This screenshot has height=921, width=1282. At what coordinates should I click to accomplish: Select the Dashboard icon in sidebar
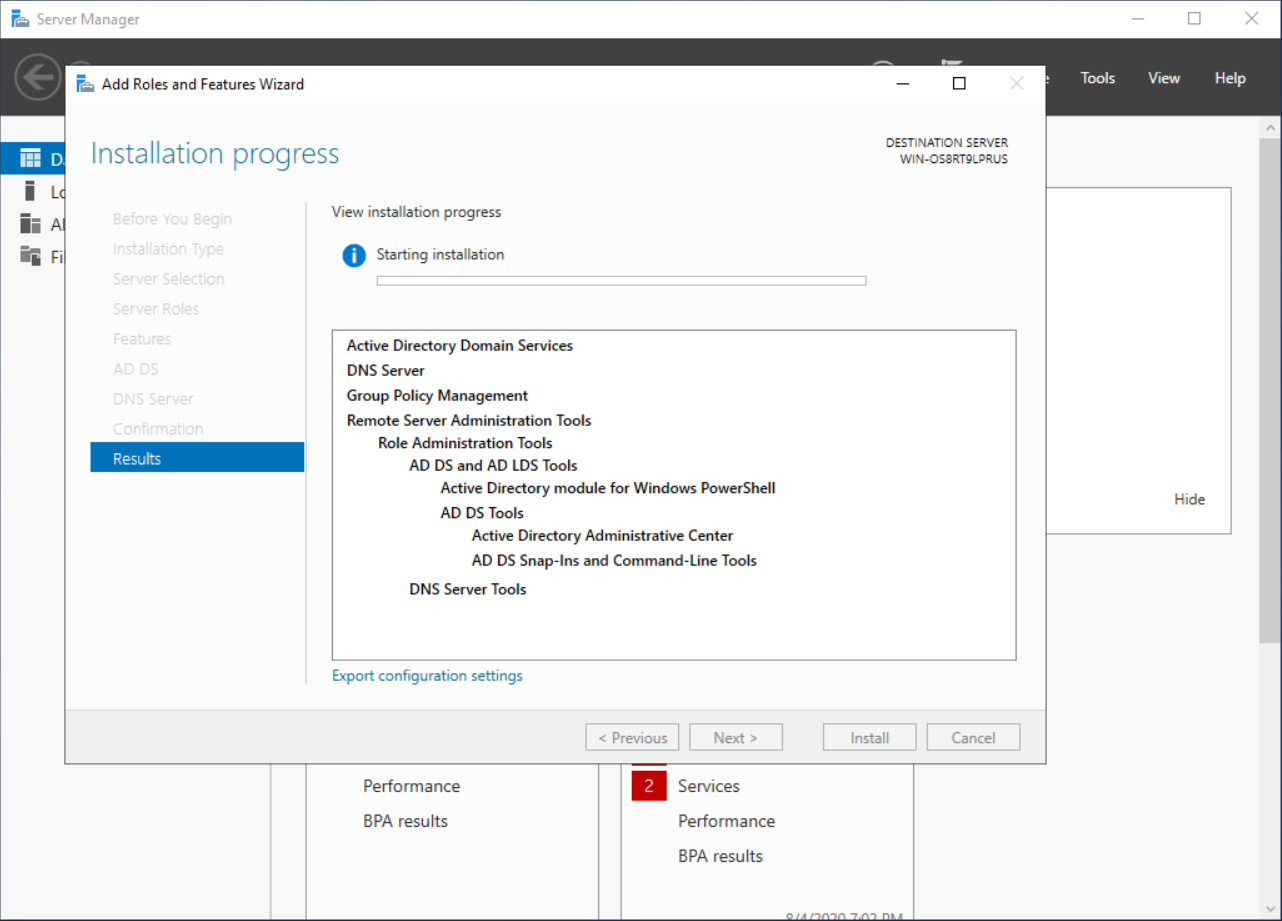pos(31,159)
